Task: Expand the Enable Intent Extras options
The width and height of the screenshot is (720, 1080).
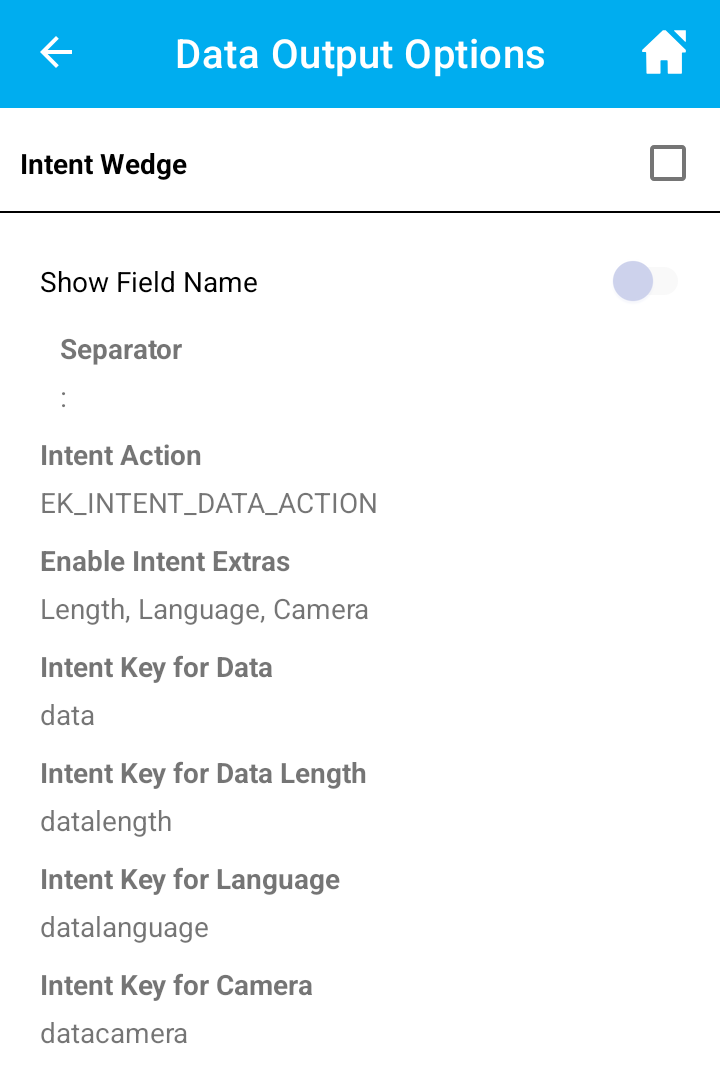Action: (x=165, y=562)
